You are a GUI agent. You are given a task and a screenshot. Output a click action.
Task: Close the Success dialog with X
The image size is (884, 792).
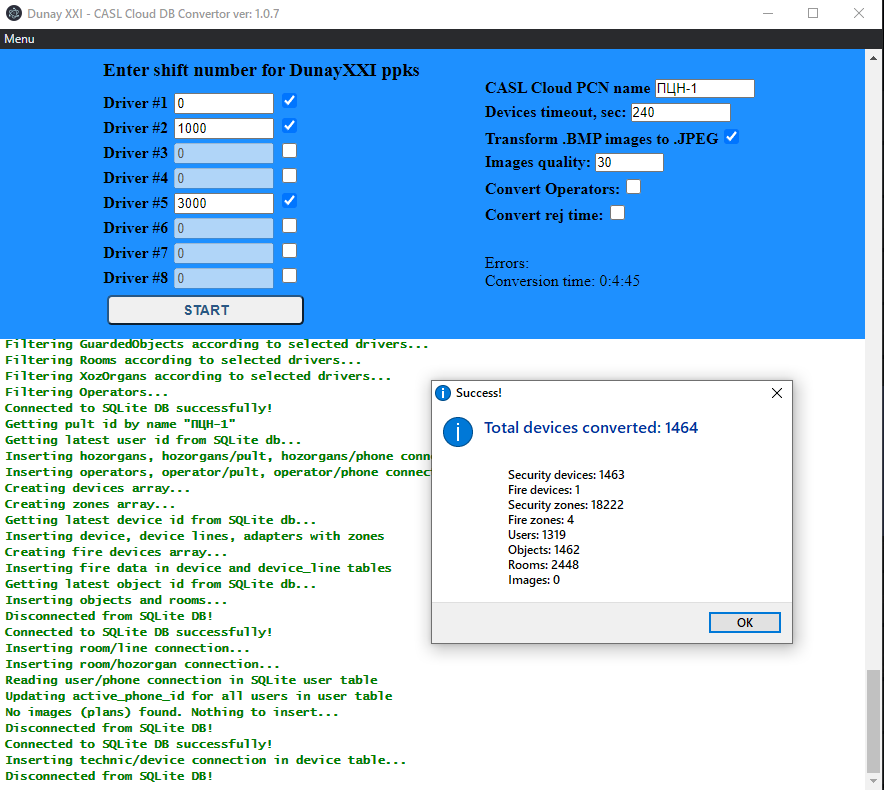pos(777,393)
